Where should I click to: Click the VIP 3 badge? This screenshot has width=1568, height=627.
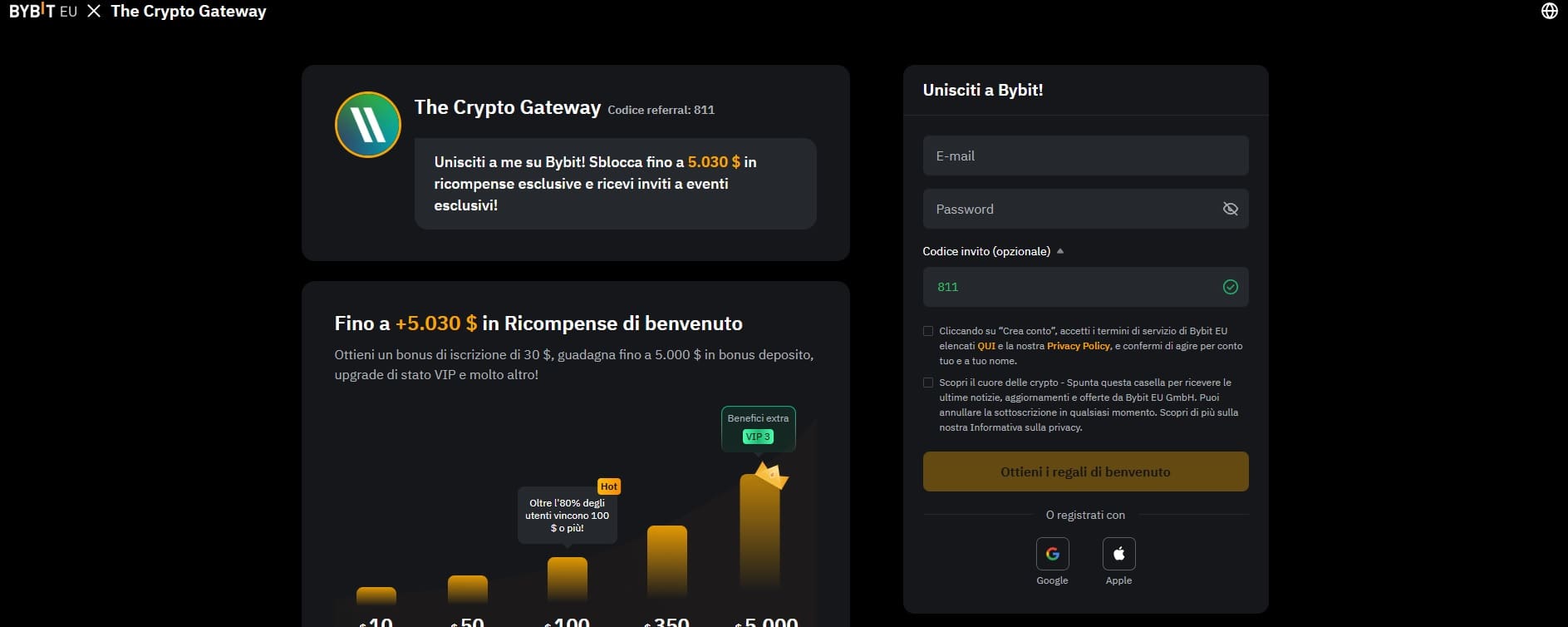tap(758, 437)
